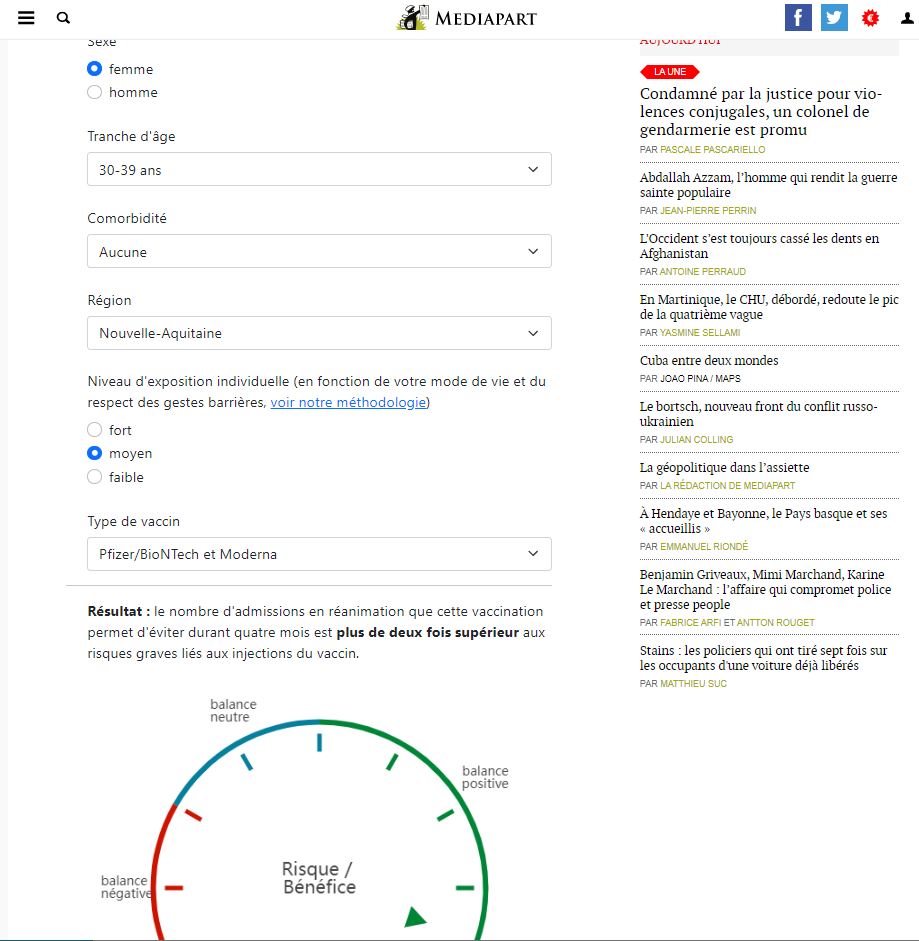
Task: Choose moyen exposure level
Action: (x=94, y=453)
